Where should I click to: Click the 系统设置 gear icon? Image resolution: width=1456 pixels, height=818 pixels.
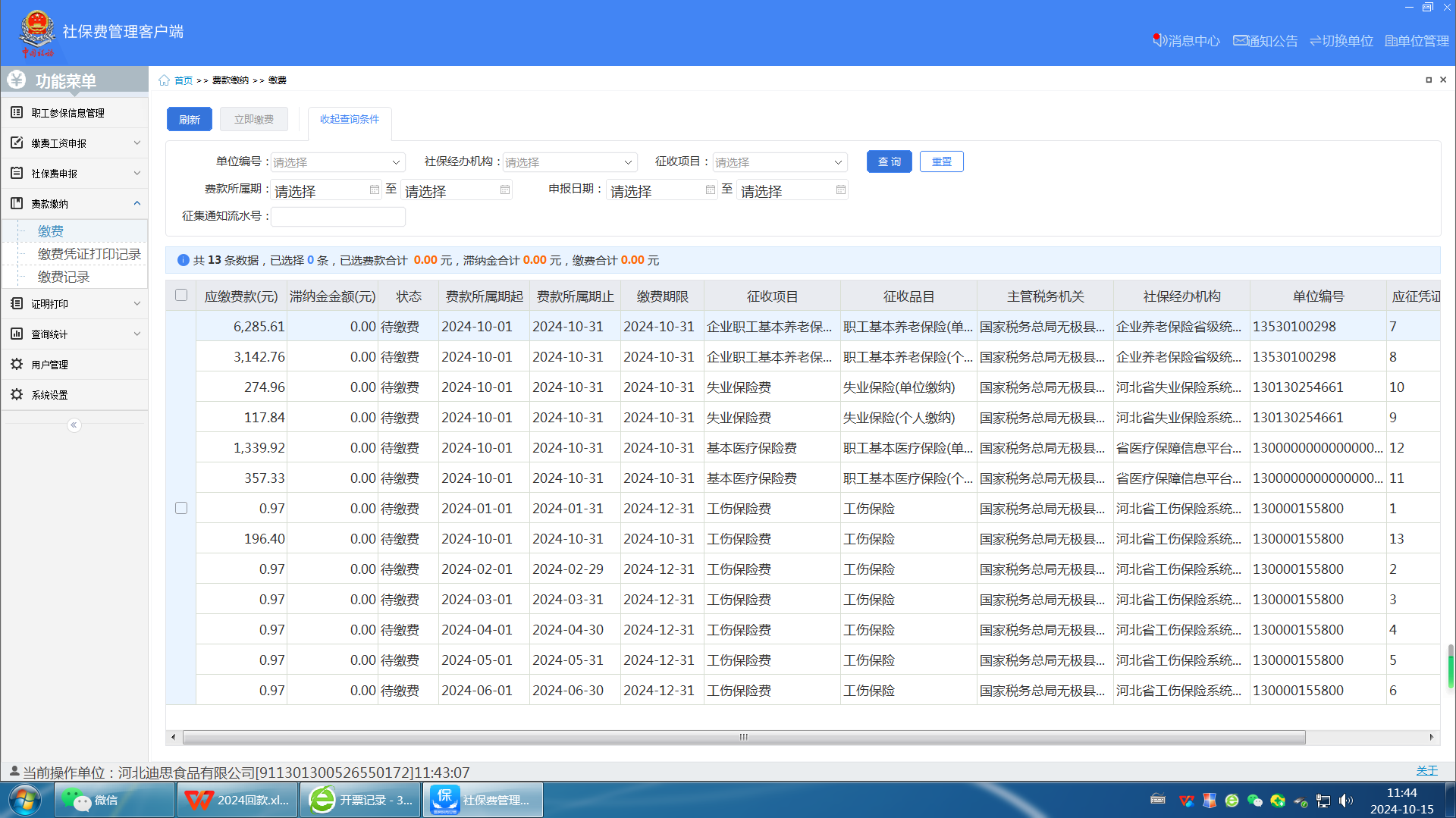17,395
